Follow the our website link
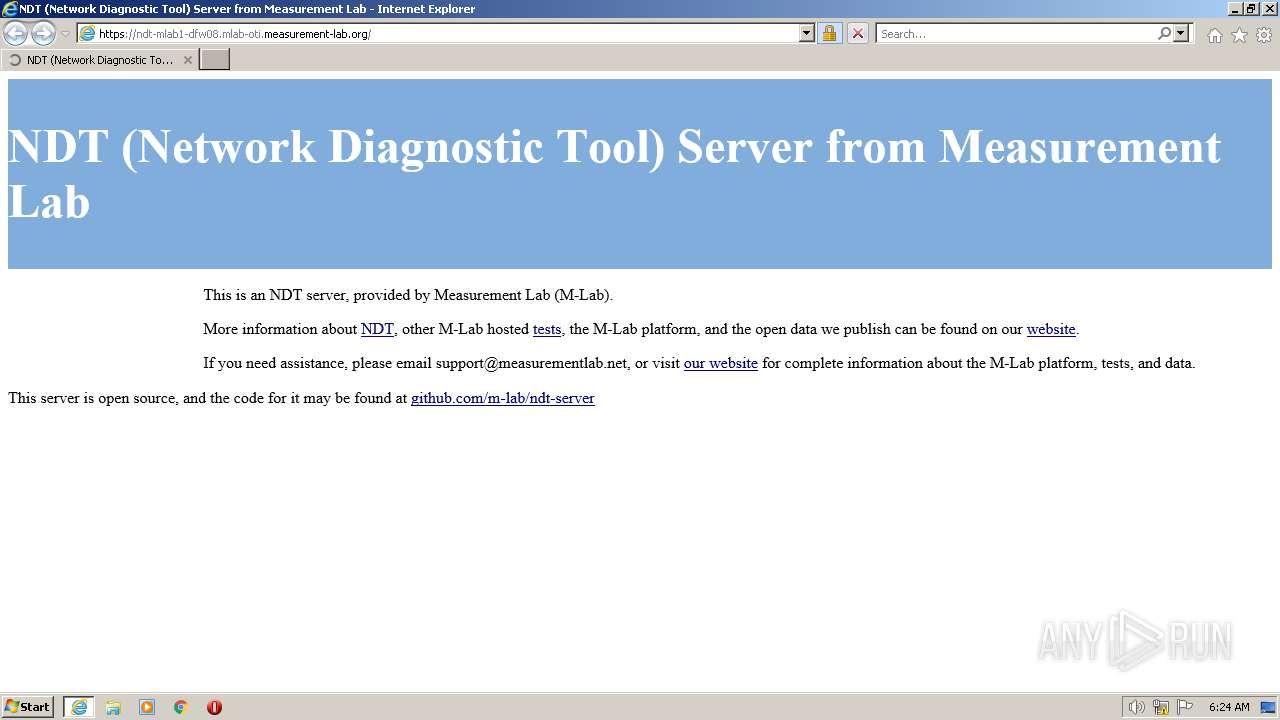The height and width of the screenshot is (720, 1280). (721, 363)
